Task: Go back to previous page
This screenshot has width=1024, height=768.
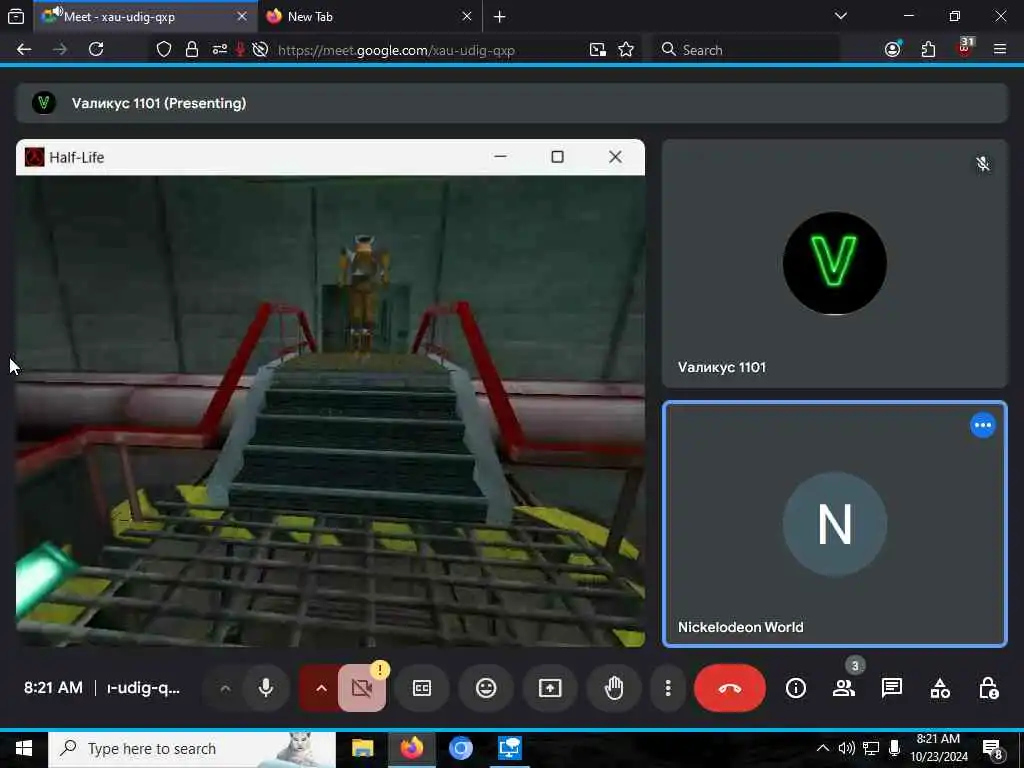Action: point(24,50)
